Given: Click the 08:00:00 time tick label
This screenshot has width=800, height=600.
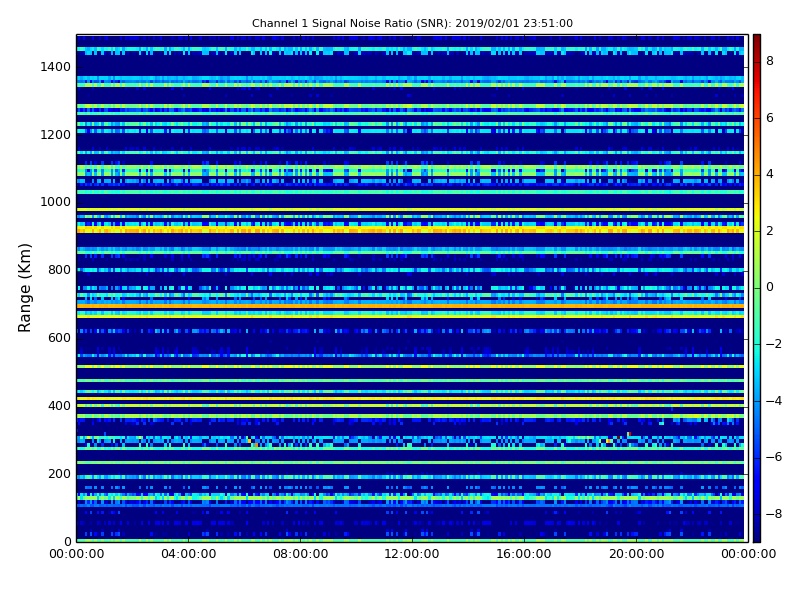Looking at the screenshot, I should pos(301,554).
